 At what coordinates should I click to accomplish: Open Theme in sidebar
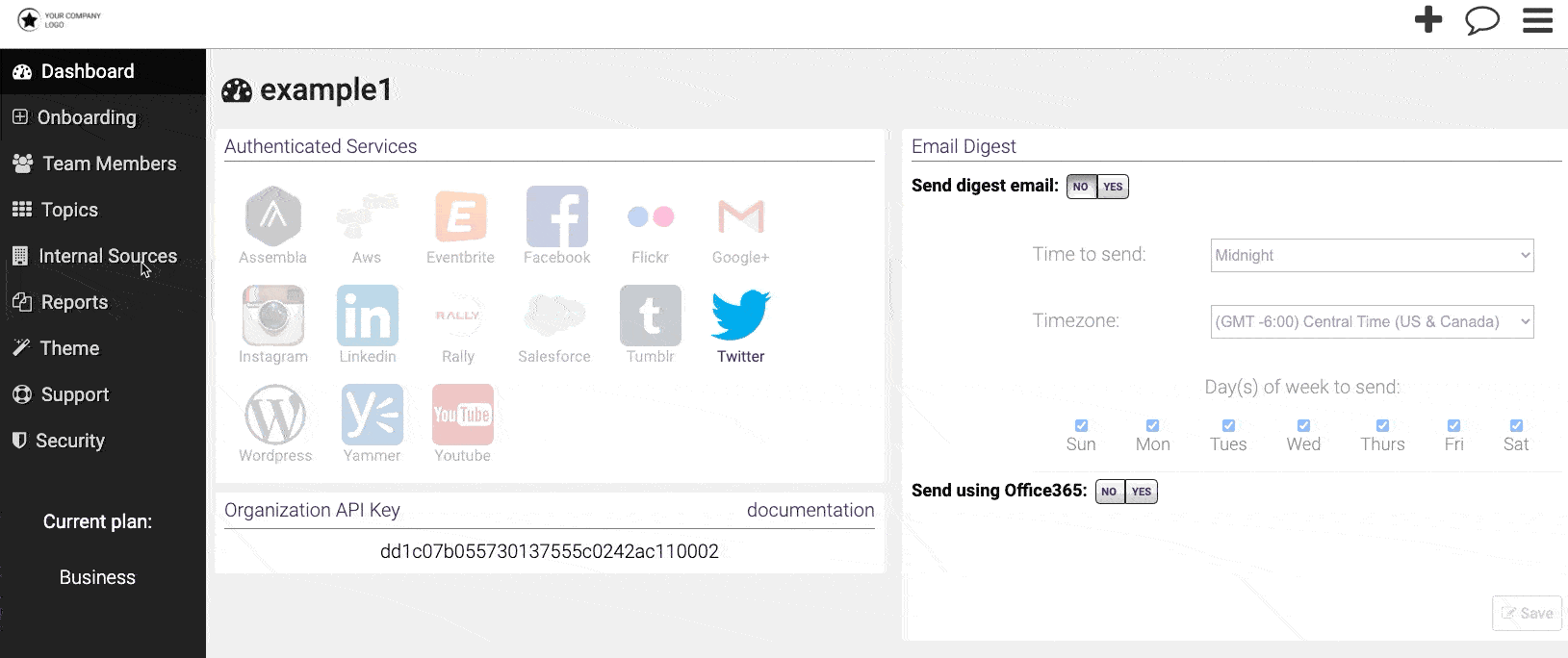coord(103,348)
